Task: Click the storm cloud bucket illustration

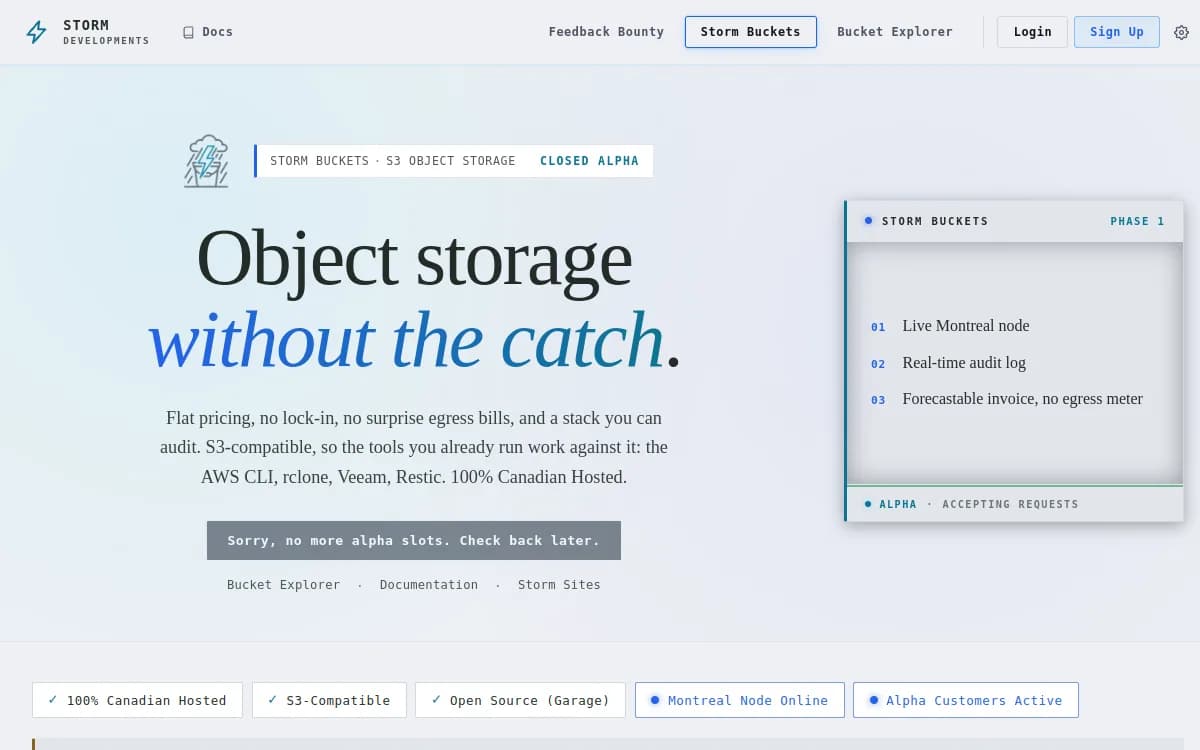Action: 207,161
